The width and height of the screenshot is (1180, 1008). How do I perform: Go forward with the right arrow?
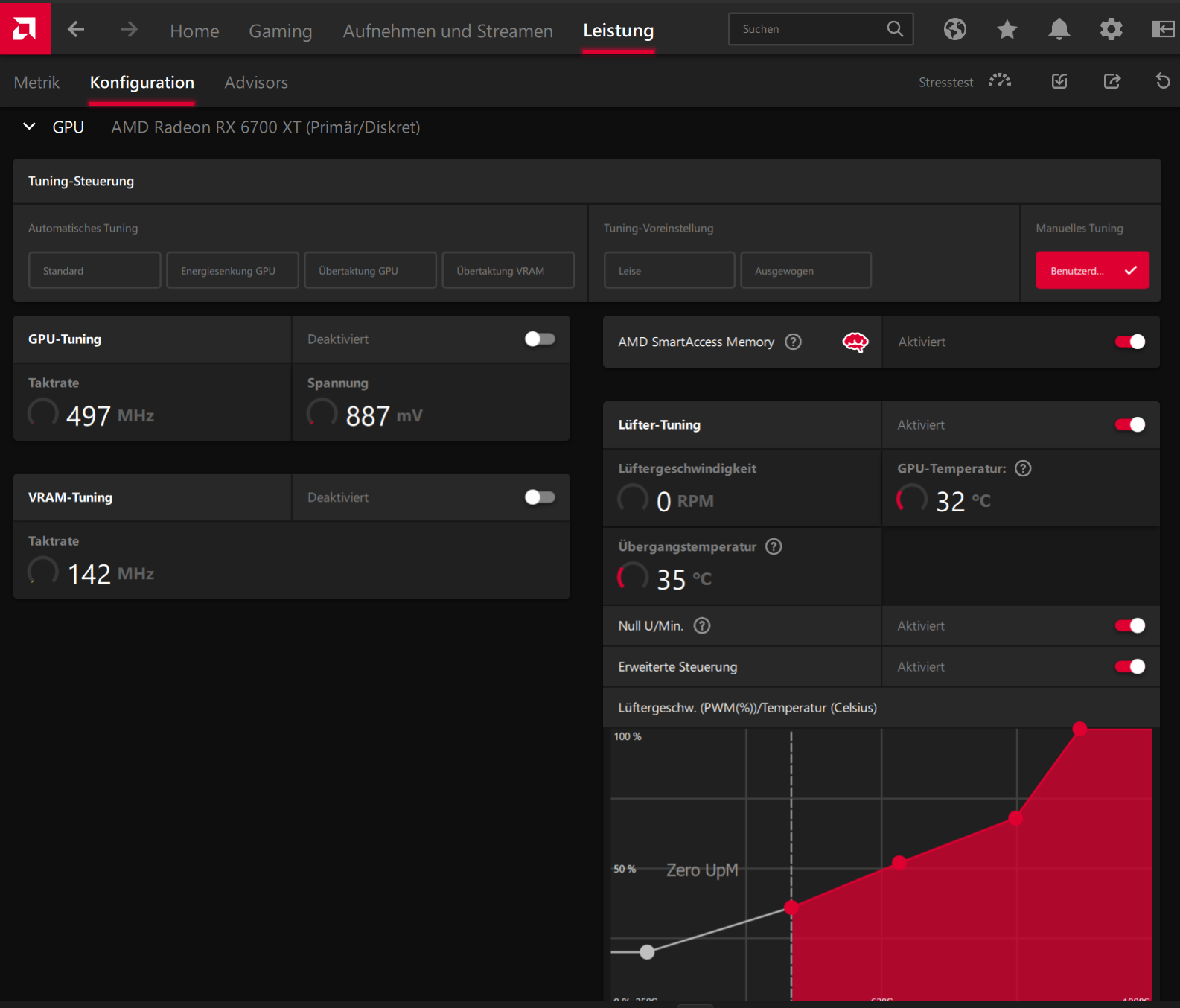point(129,29)
